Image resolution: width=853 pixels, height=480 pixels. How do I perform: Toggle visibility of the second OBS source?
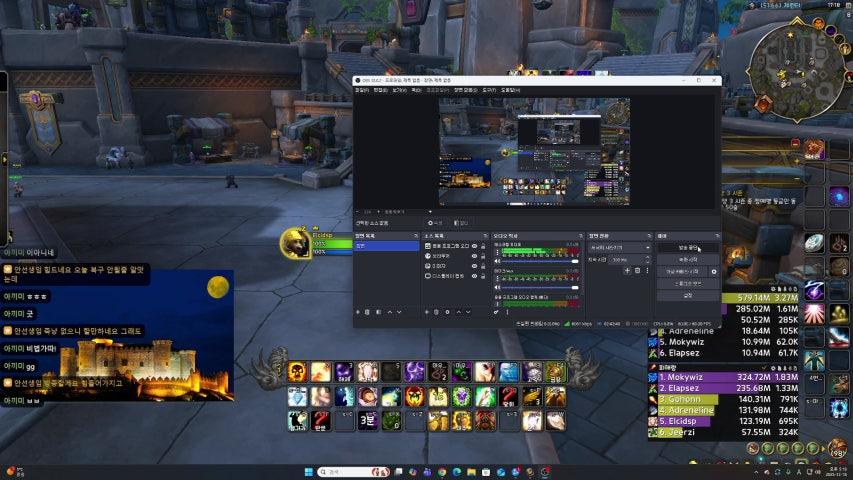474,256
